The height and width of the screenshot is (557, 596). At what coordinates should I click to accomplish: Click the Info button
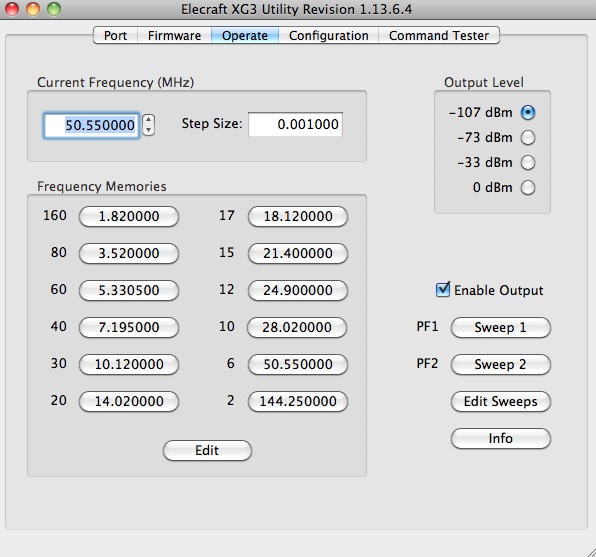click(501, 438)
